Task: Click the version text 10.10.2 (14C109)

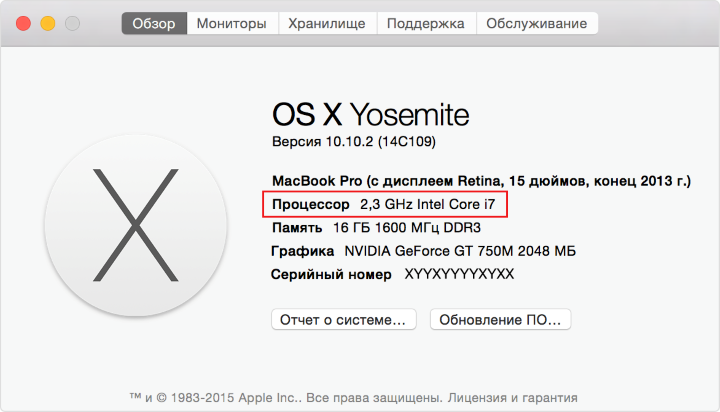Action: (x=381, y=141)
